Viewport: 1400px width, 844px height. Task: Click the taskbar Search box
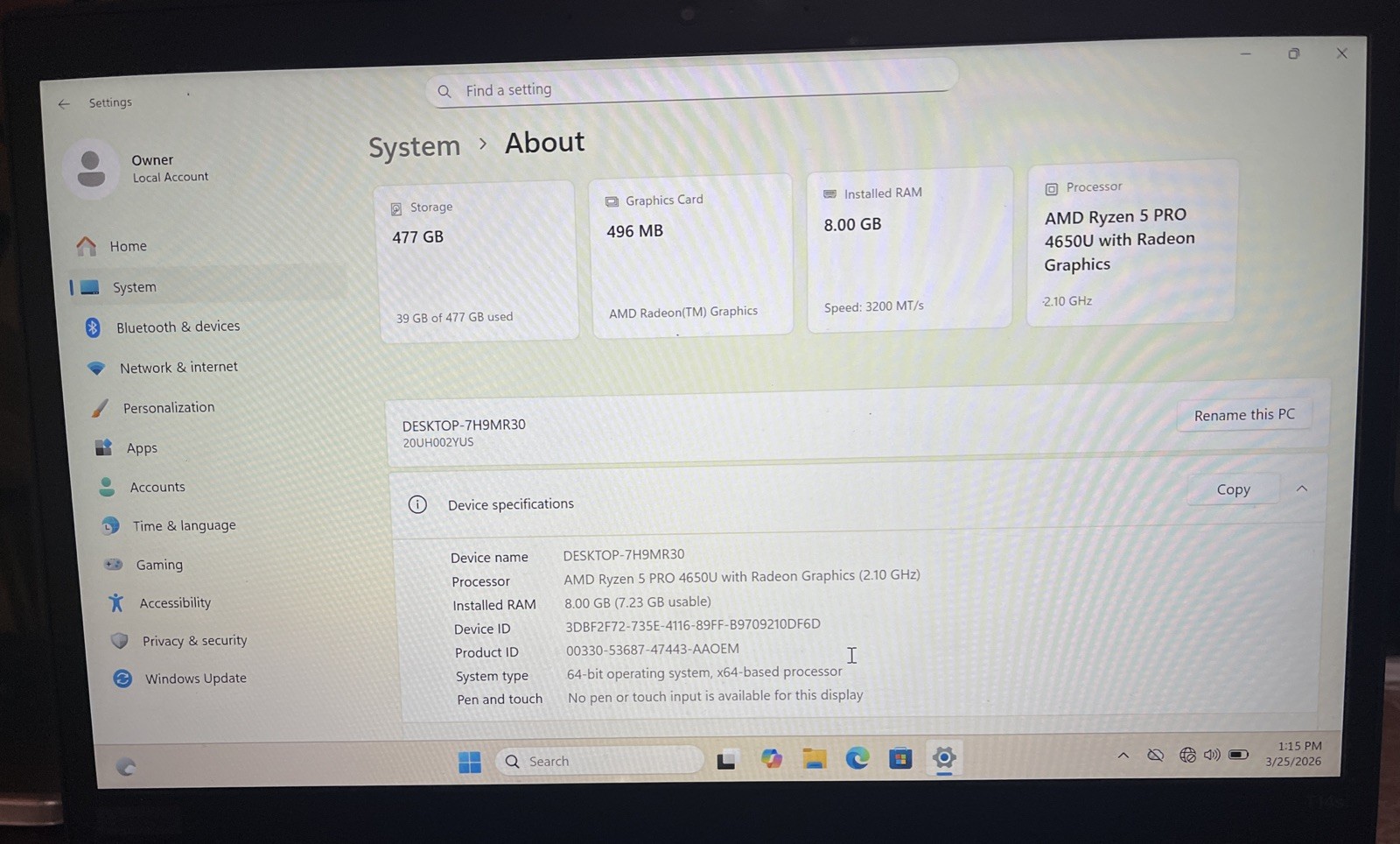point(600,761)
